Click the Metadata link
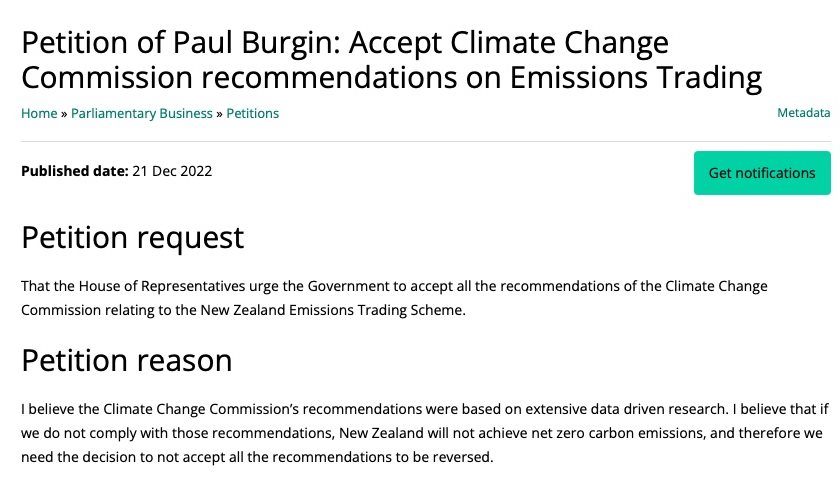 coord(803,114)
